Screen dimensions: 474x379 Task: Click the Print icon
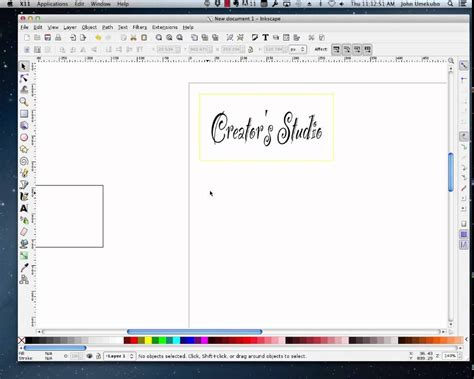[x=58, y=38]
